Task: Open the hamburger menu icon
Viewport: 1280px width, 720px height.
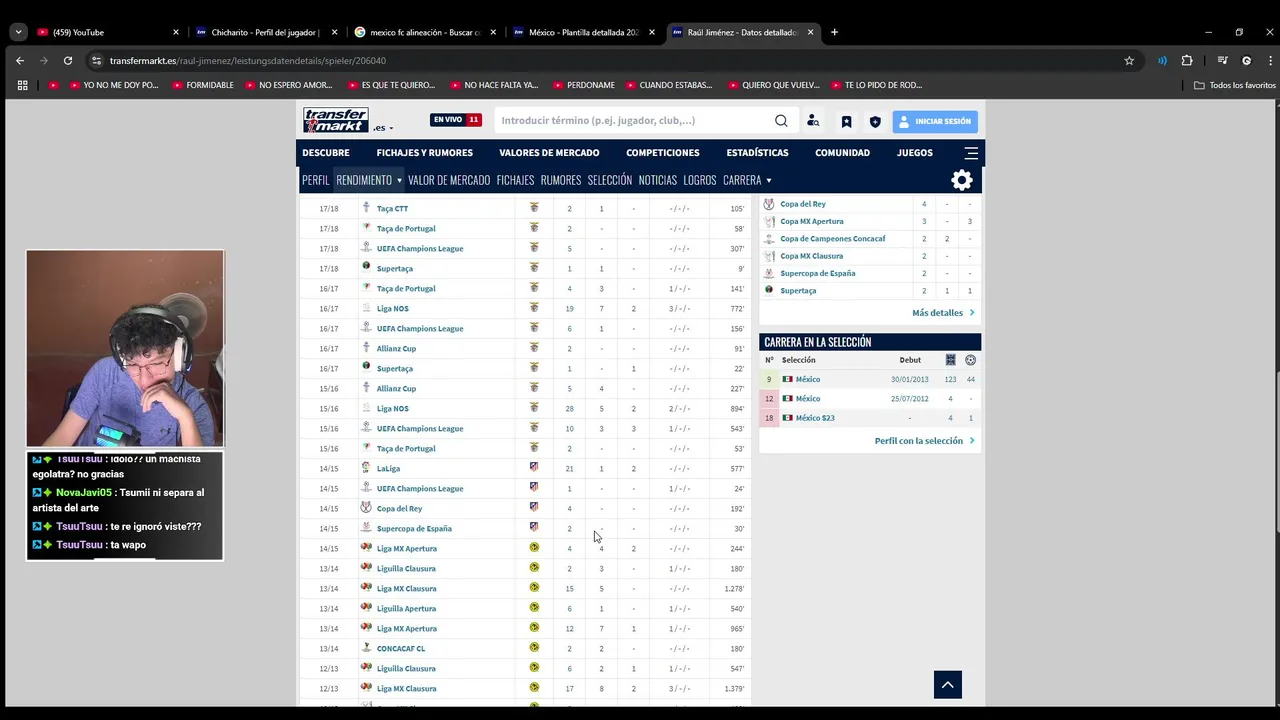Action: point(971,153)
